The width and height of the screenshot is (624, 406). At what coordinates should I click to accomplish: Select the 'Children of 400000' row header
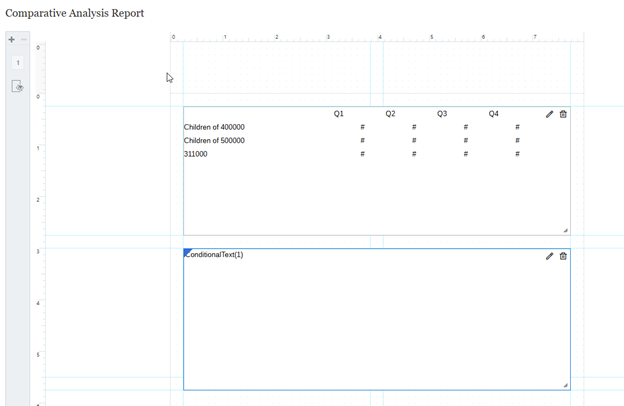pos(214,127)
